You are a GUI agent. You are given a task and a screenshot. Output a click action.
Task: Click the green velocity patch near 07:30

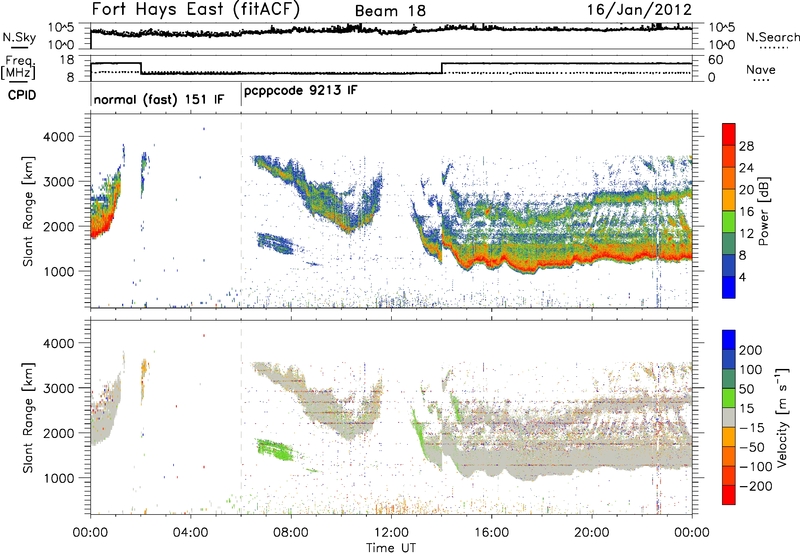(276, 450)
